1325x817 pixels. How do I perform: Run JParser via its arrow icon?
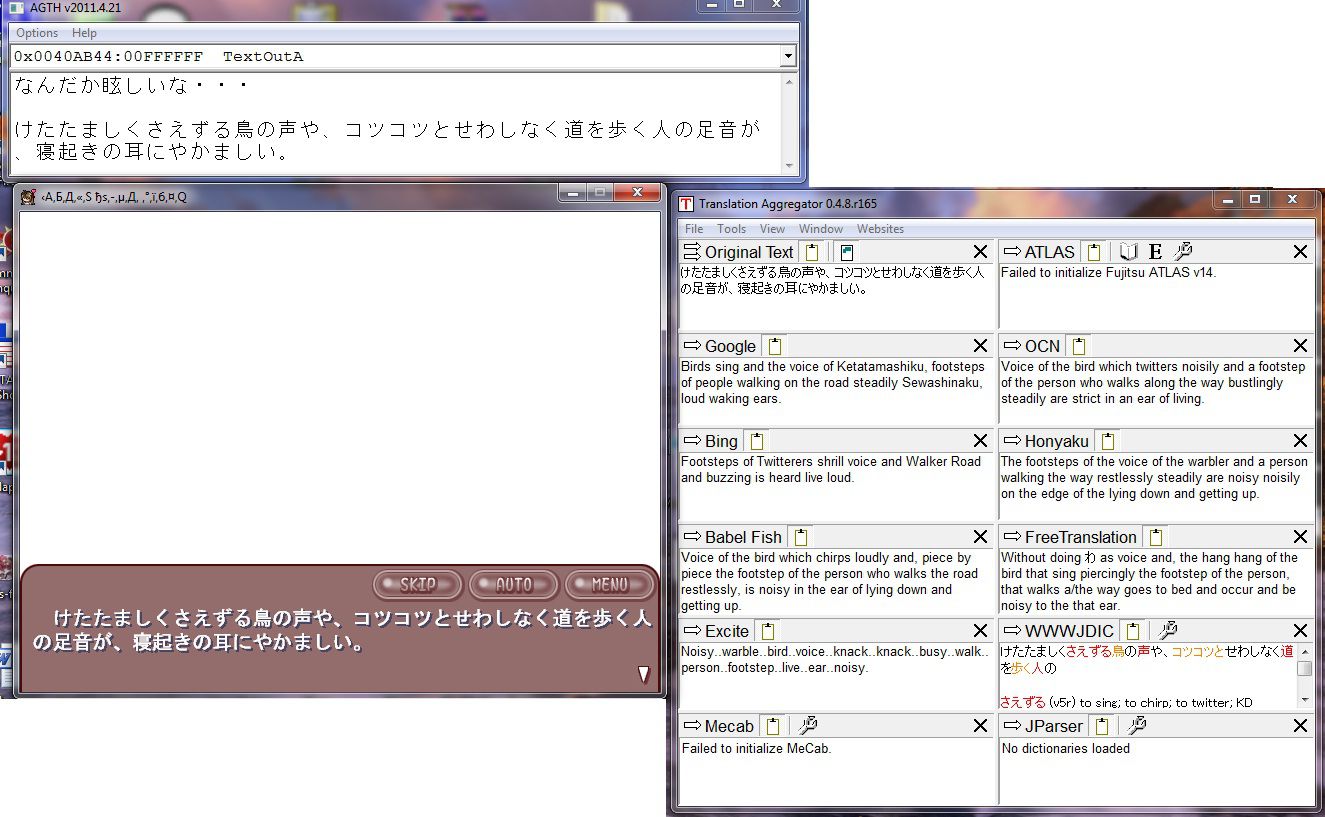click(x=1011, y=726)
